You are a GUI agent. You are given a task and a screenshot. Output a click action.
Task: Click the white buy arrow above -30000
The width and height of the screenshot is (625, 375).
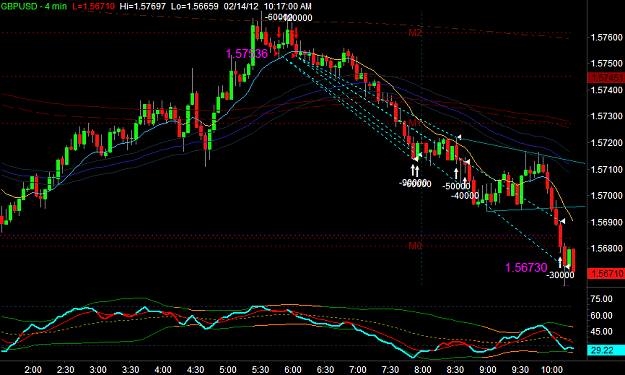pos(560,262)
